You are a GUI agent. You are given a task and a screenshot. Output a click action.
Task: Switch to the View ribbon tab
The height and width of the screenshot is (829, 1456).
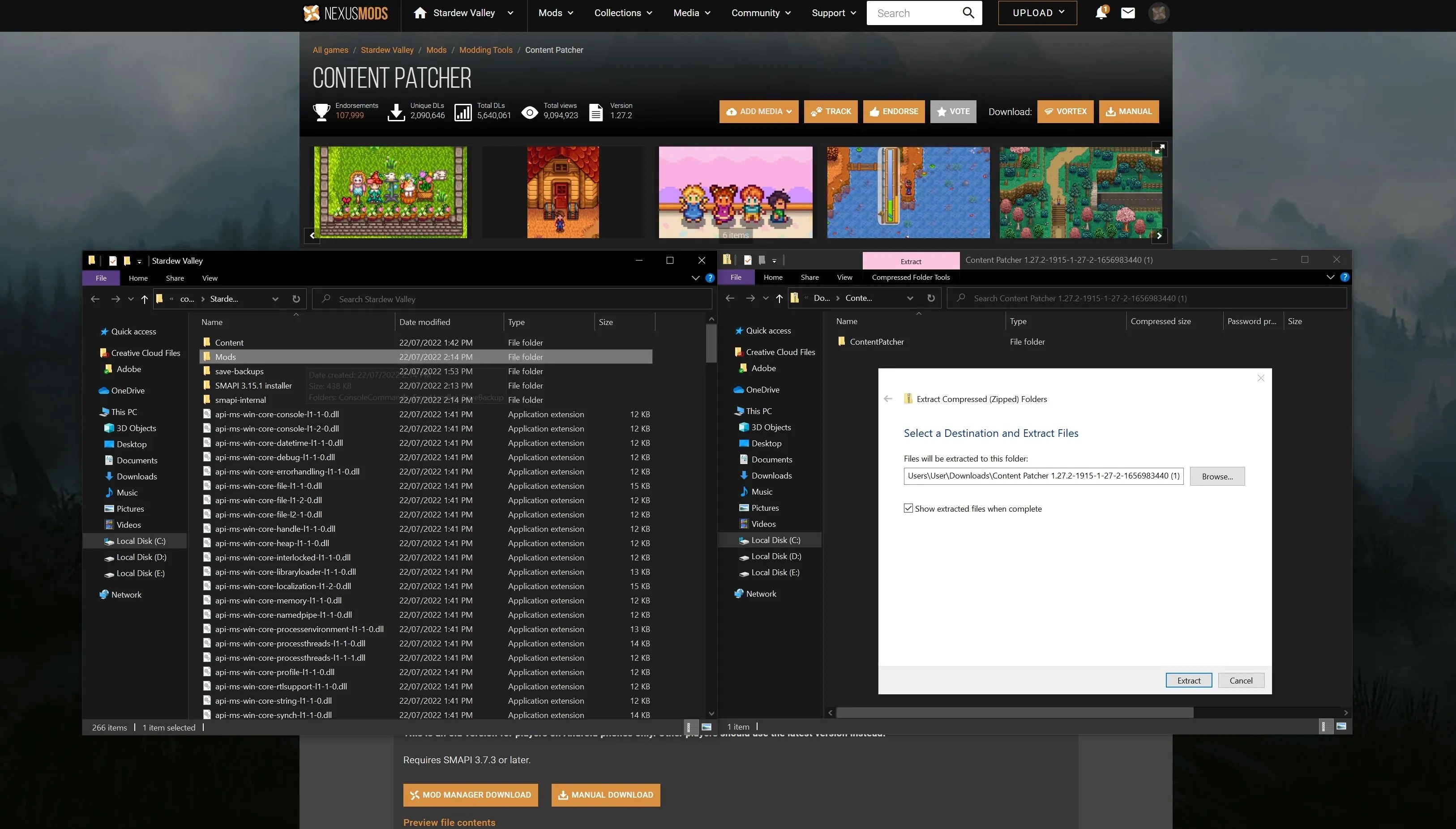[x=209, y=278]
